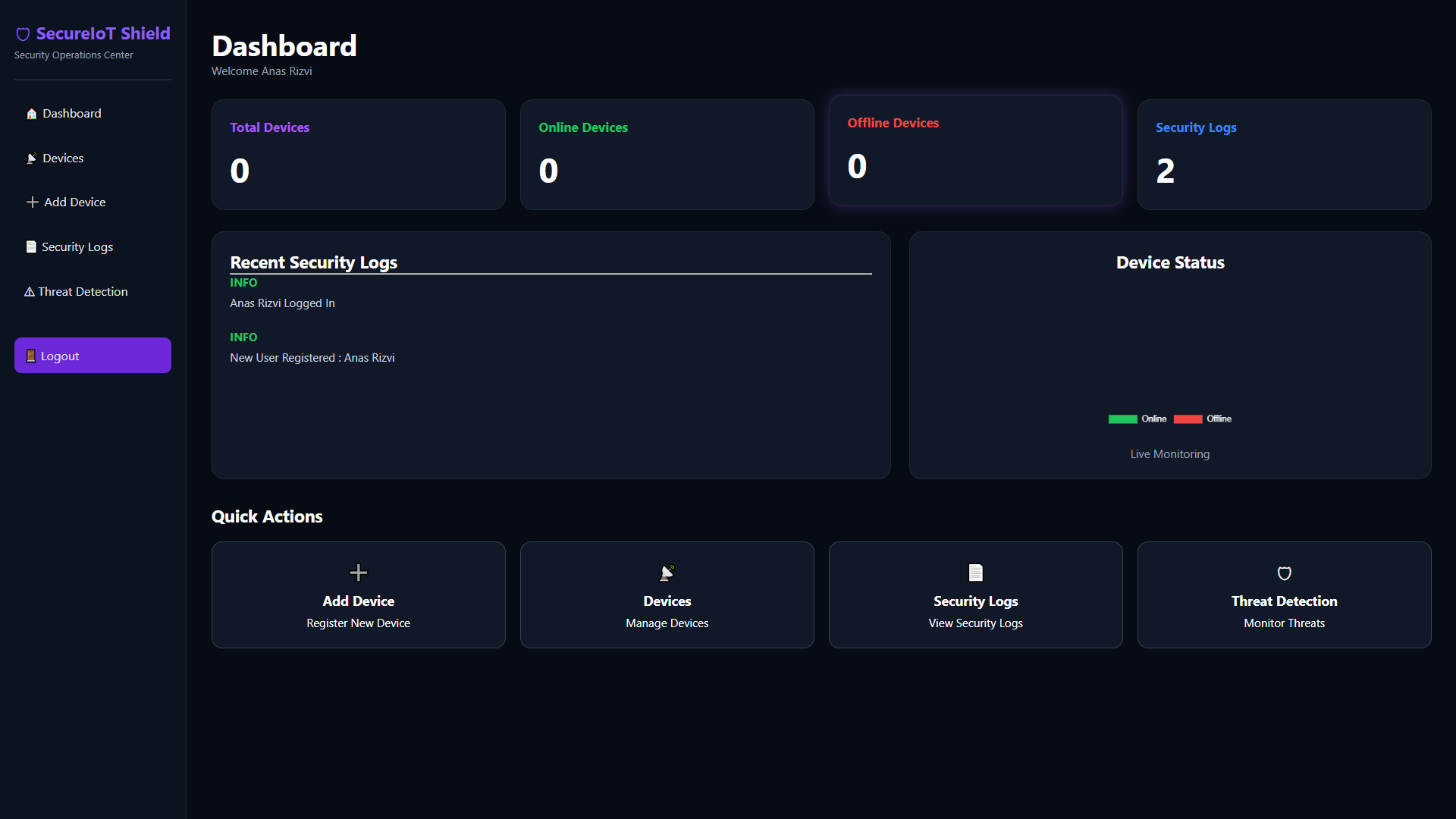Click the INFO tag above 'New User Registered'
The height and width of the screenshot is (819, 1456).
[243, 337]
